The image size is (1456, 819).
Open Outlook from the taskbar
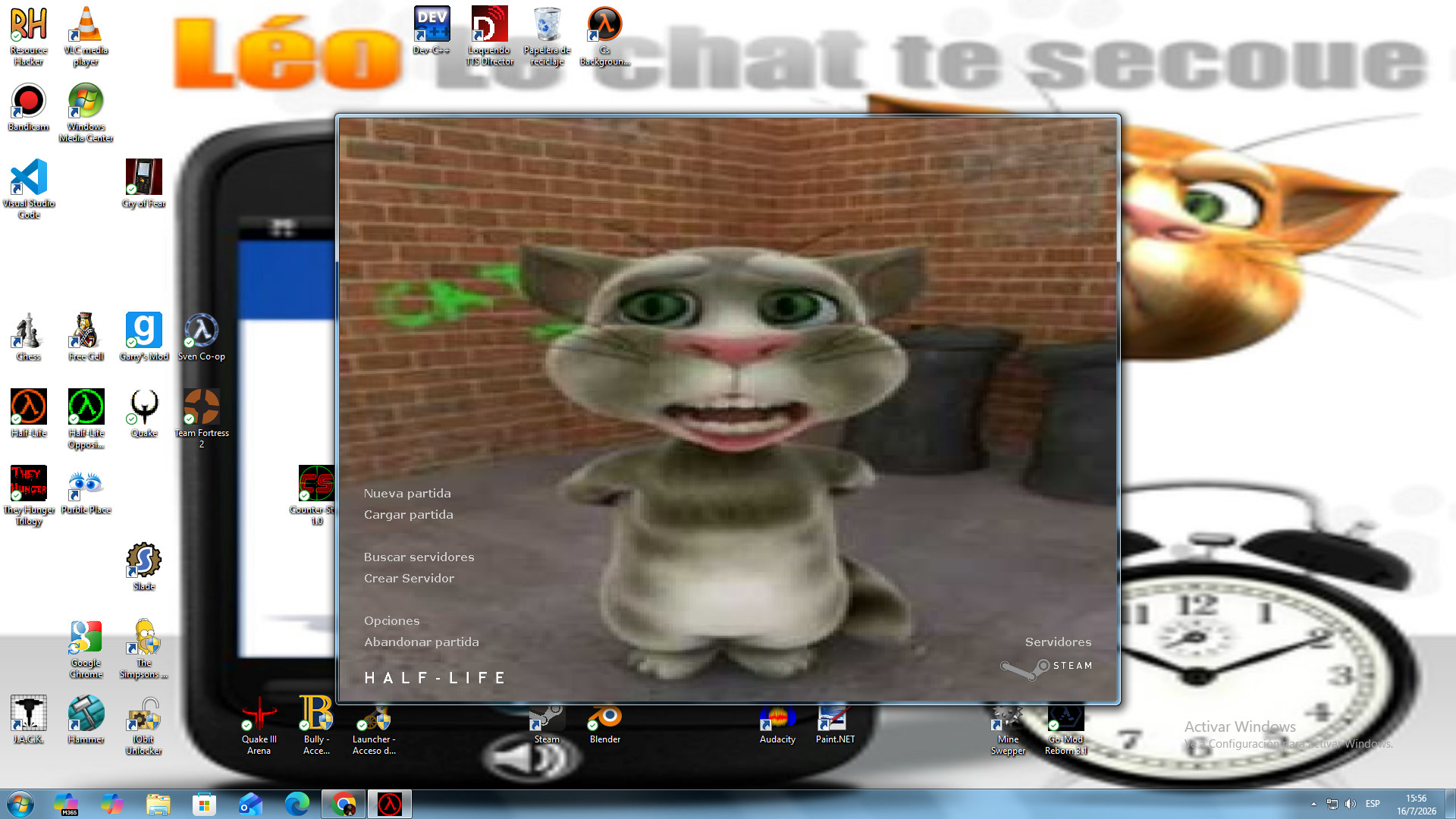click(x=250, y=804)
